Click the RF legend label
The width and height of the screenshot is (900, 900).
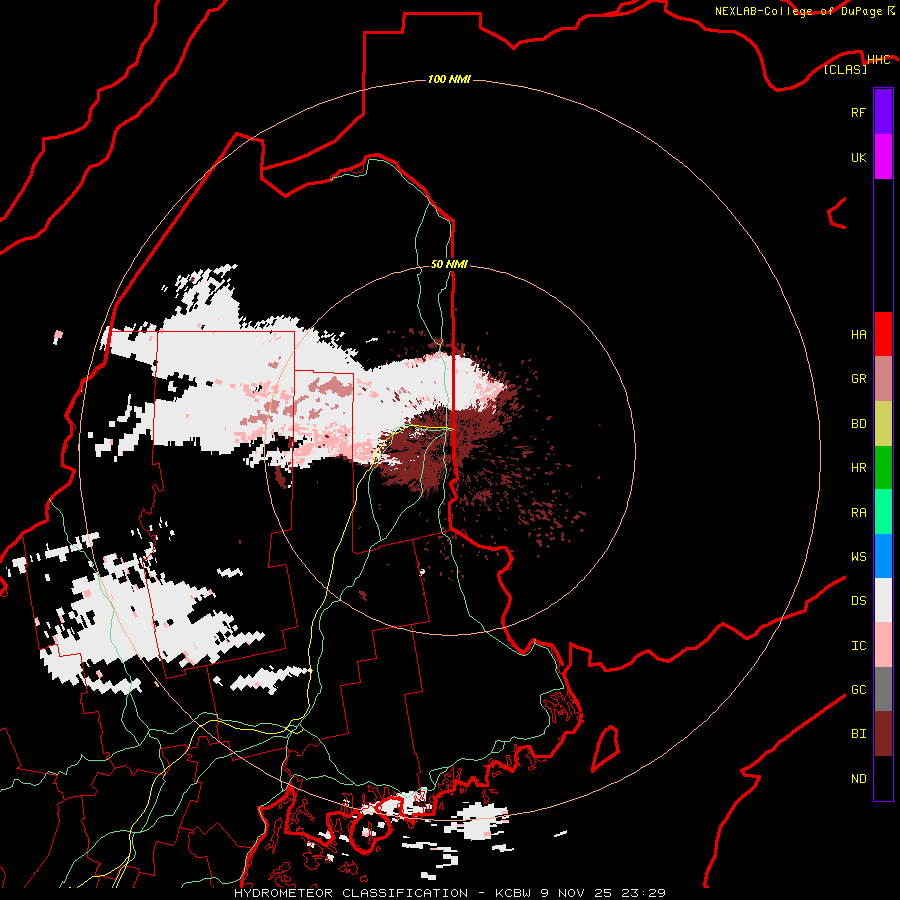pos(858,113)
